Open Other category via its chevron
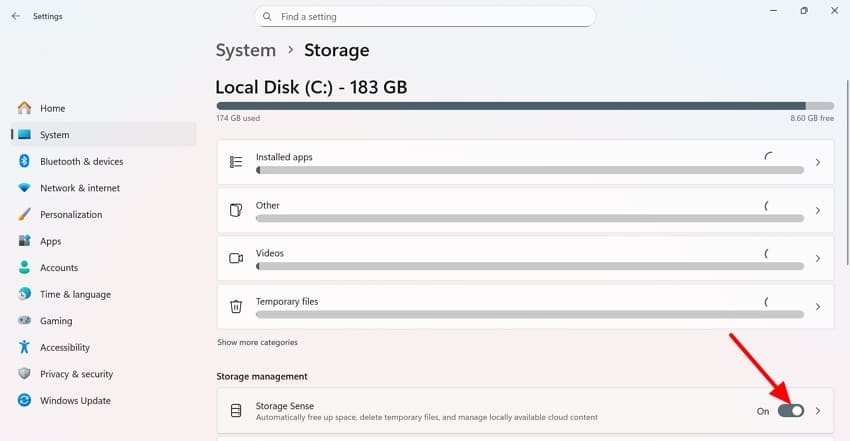Viewport: 850px width, 441px height. [817, 210]
